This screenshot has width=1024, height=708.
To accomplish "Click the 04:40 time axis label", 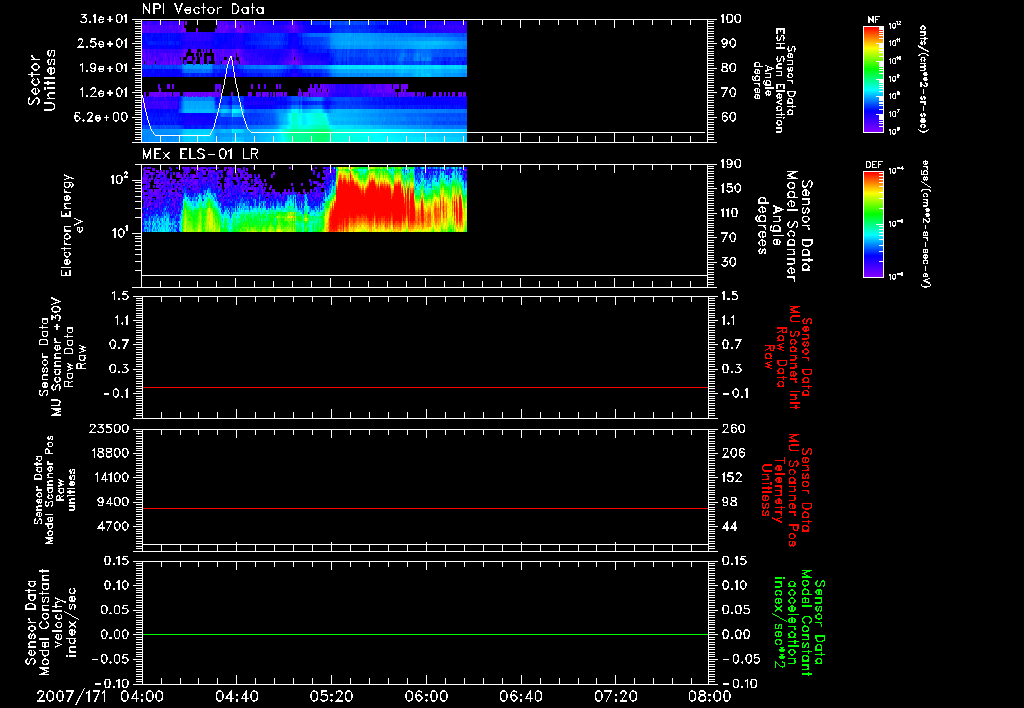I will coord(236,696).
